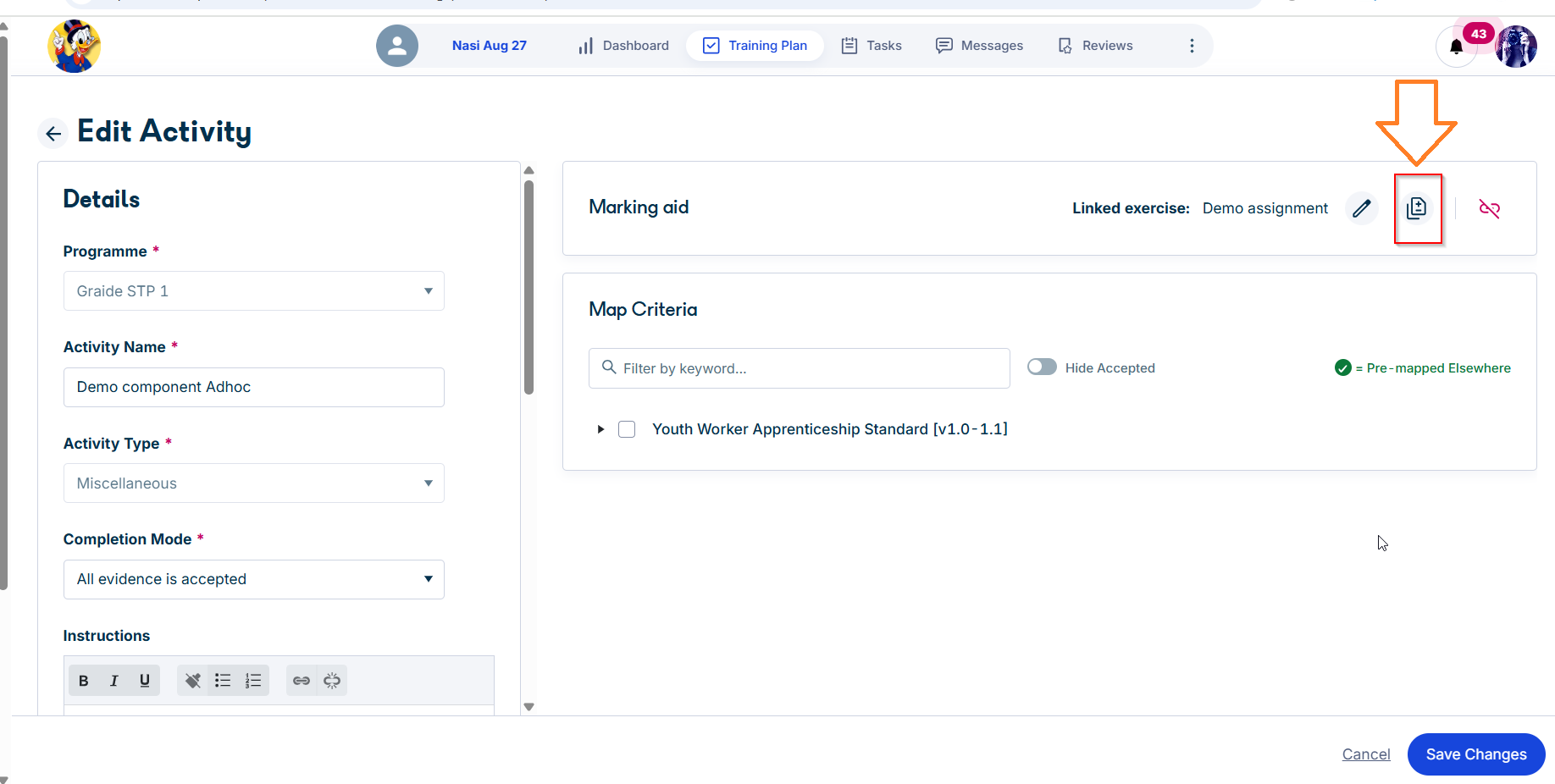Go back using the arrow beside Edit Activity
The width and height of the screenshot is (1555, 784).
click(53, 133)
